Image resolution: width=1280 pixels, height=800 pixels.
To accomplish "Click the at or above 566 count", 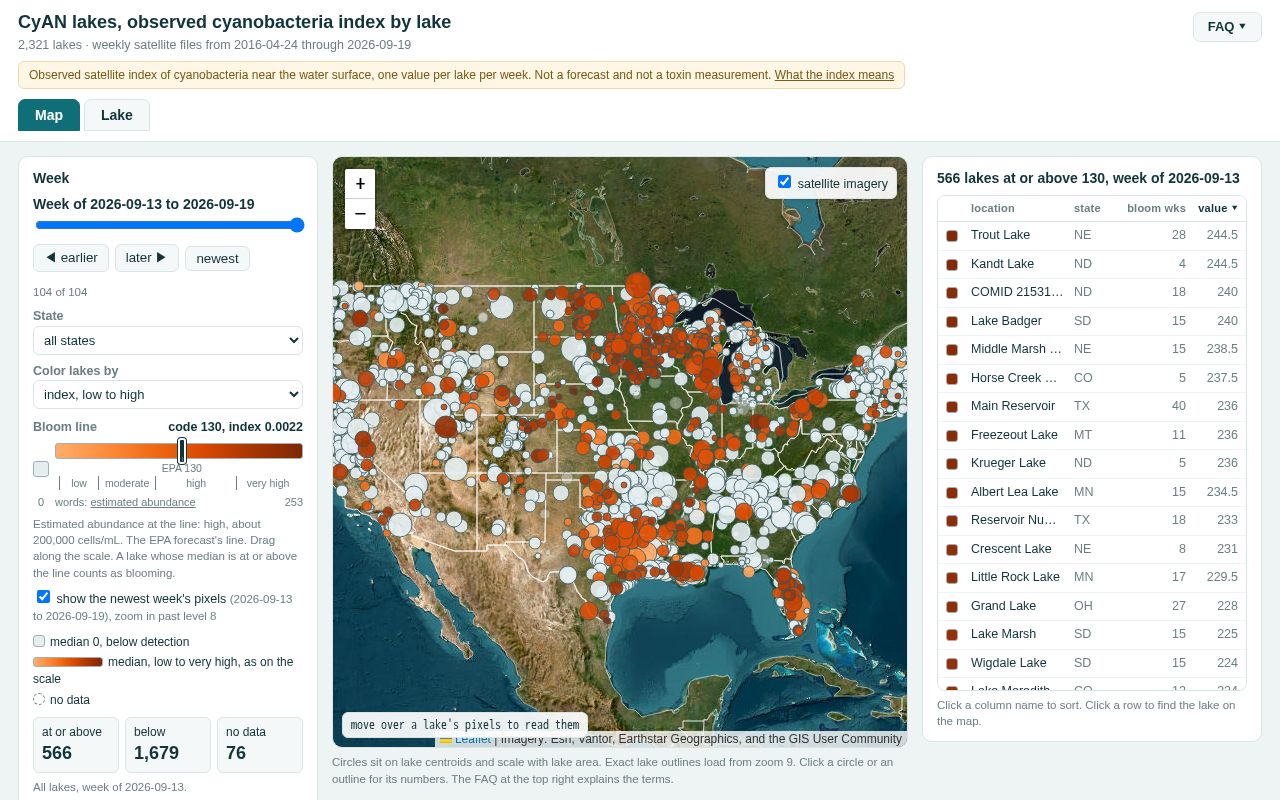I will [x=76, y=745].
